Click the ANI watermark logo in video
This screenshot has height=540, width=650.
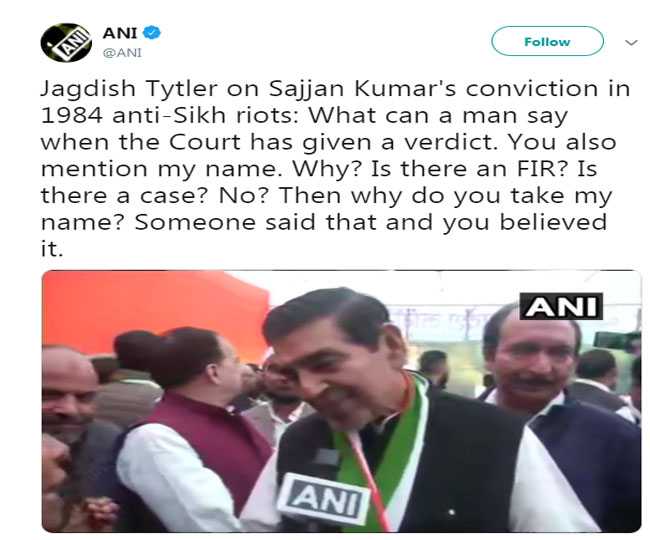pyautogui.click(x=561, y=306)
